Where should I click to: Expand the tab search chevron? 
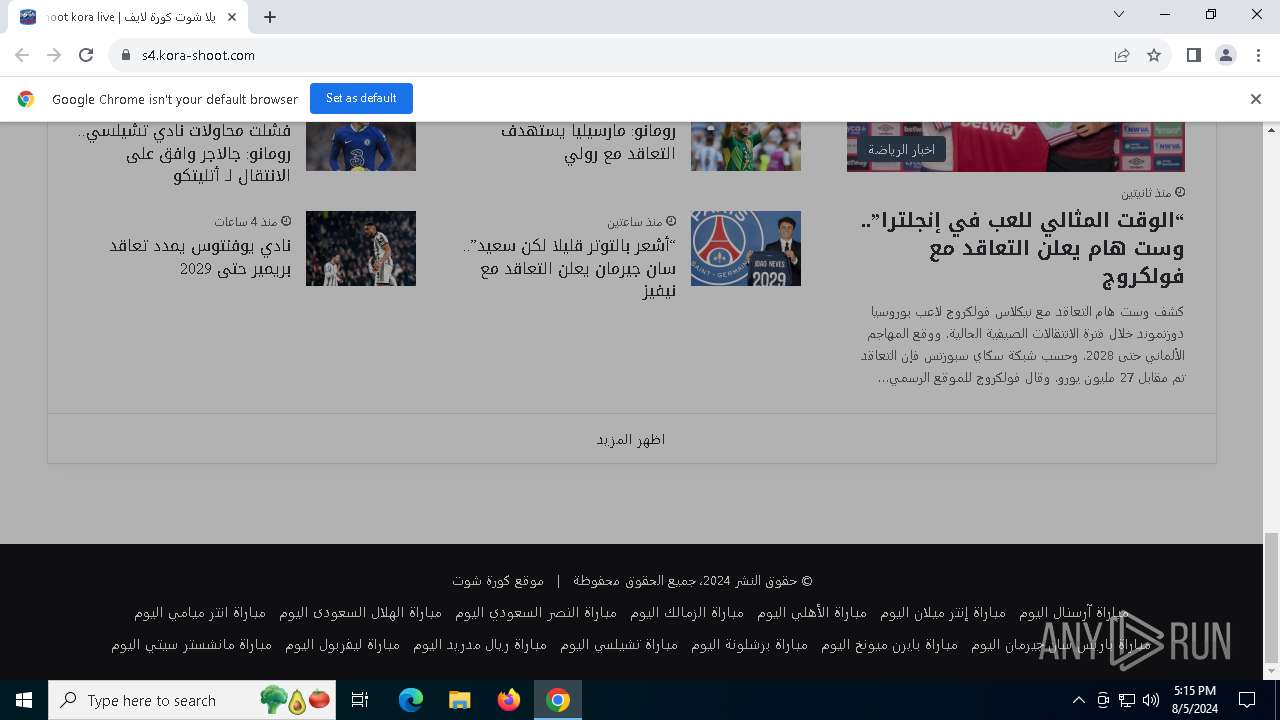tap(1119, 14)
